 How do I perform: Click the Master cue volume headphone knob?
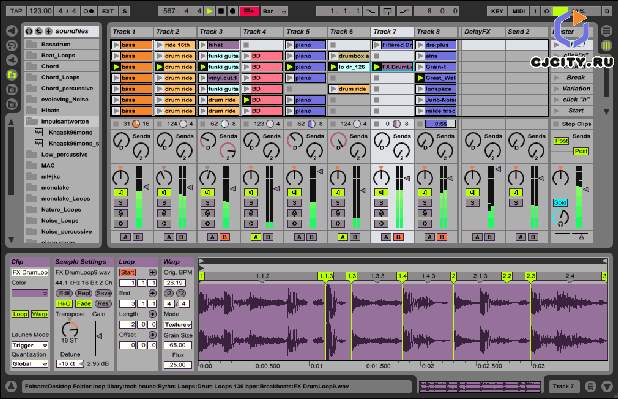tap(561, 218)
